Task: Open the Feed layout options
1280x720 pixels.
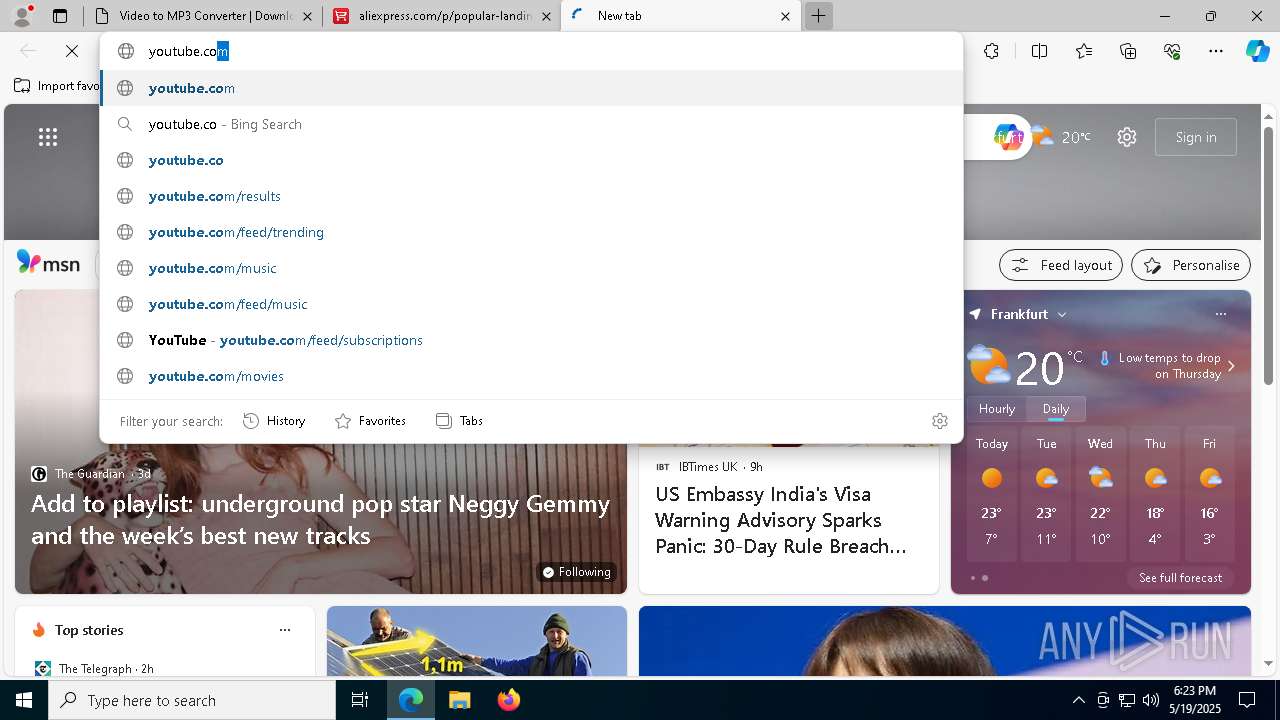Action: tap(1061, 265)
